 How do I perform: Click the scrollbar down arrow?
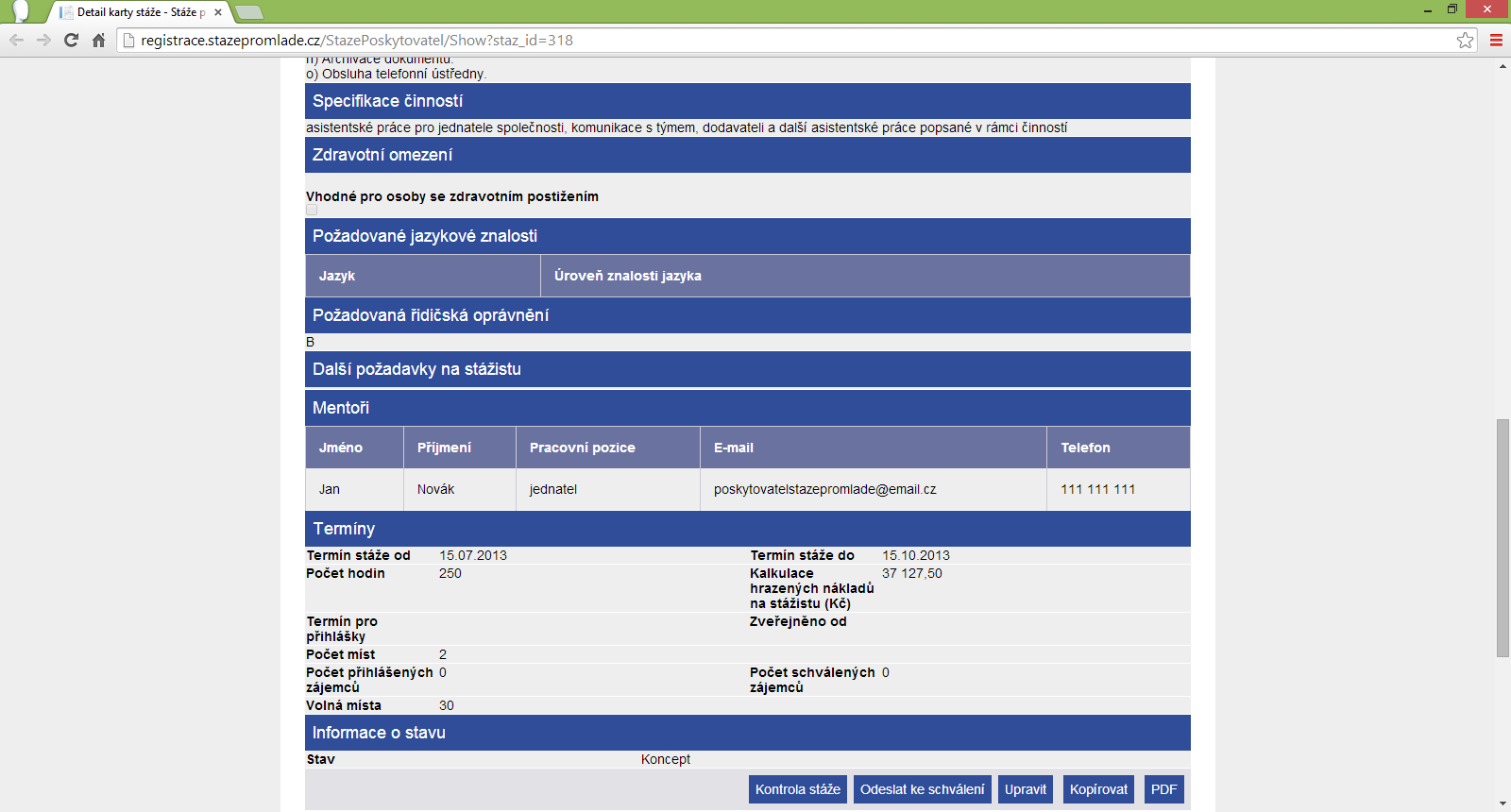tap(1503, 804)
